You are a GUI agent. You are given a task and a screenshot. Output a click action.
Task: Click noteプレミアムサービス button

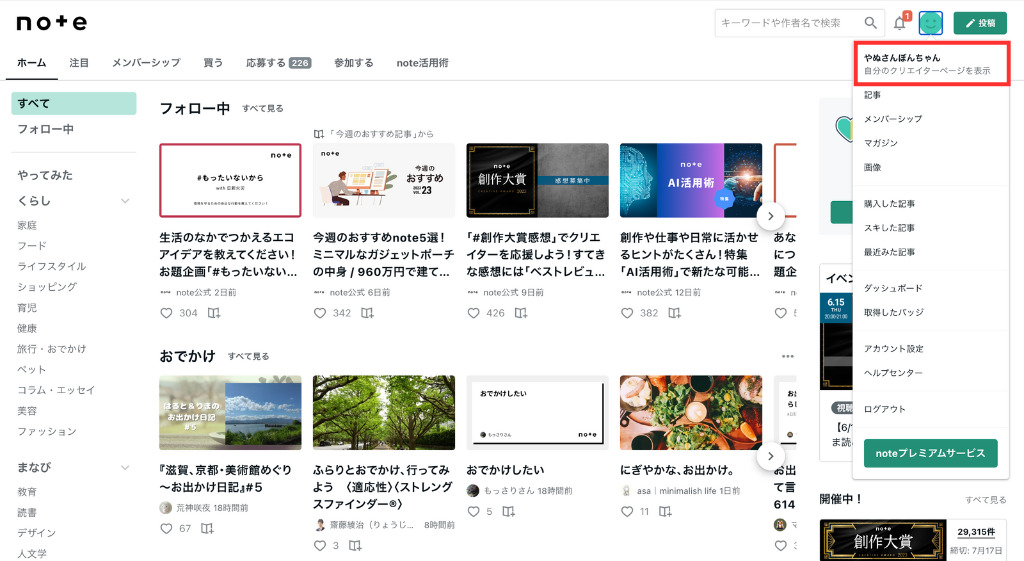point(931,453)
